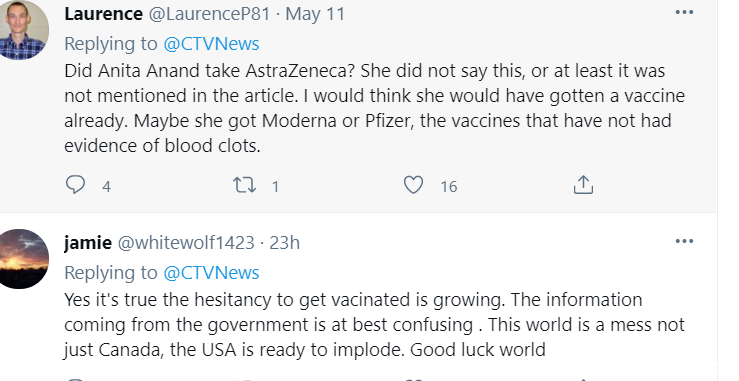Open @CTVNews mention in jamie's reply

click(x=211, y=273)
